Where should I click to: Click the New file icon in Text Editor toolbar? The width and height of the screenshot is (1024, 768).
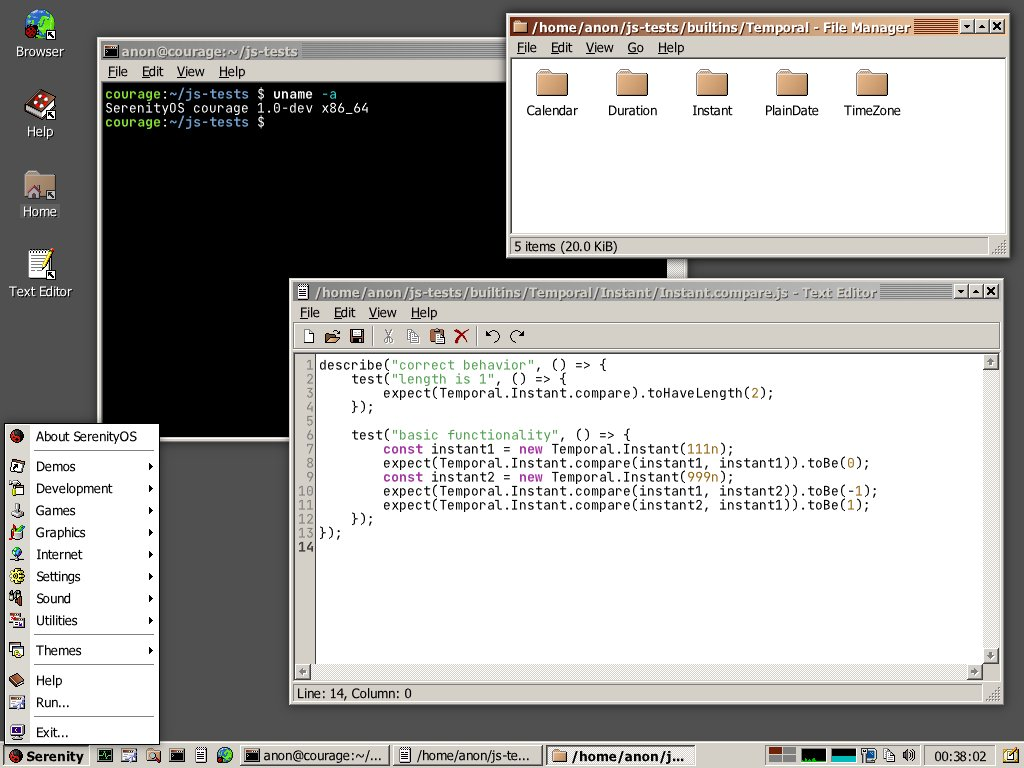[309, 337]
